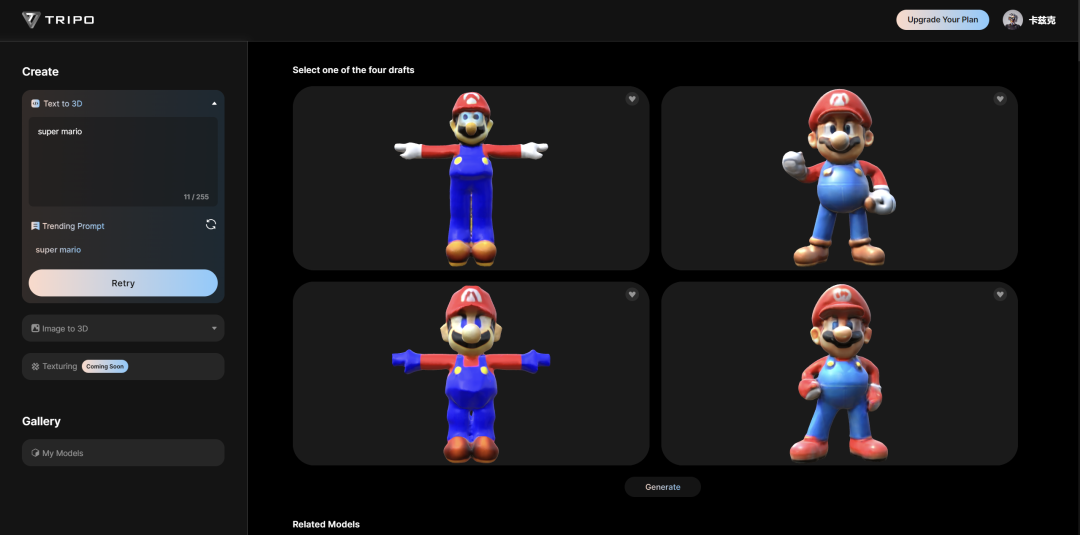Click the Upgrade Your Plan button

[x=942, y=20]
